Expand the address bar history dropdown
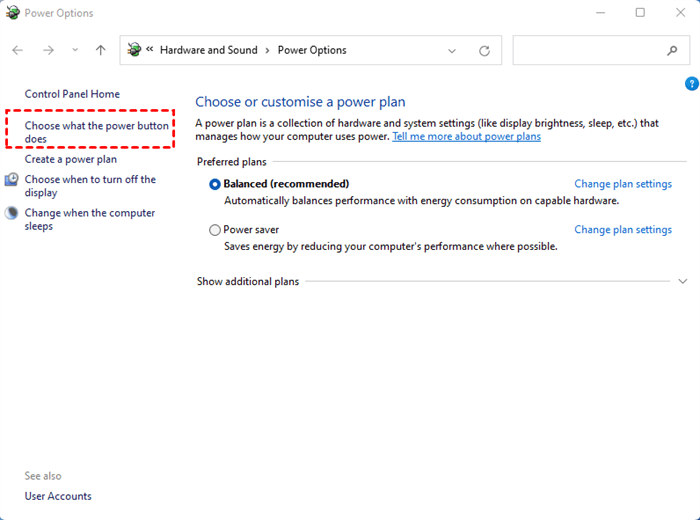 [x=452, y=50]
